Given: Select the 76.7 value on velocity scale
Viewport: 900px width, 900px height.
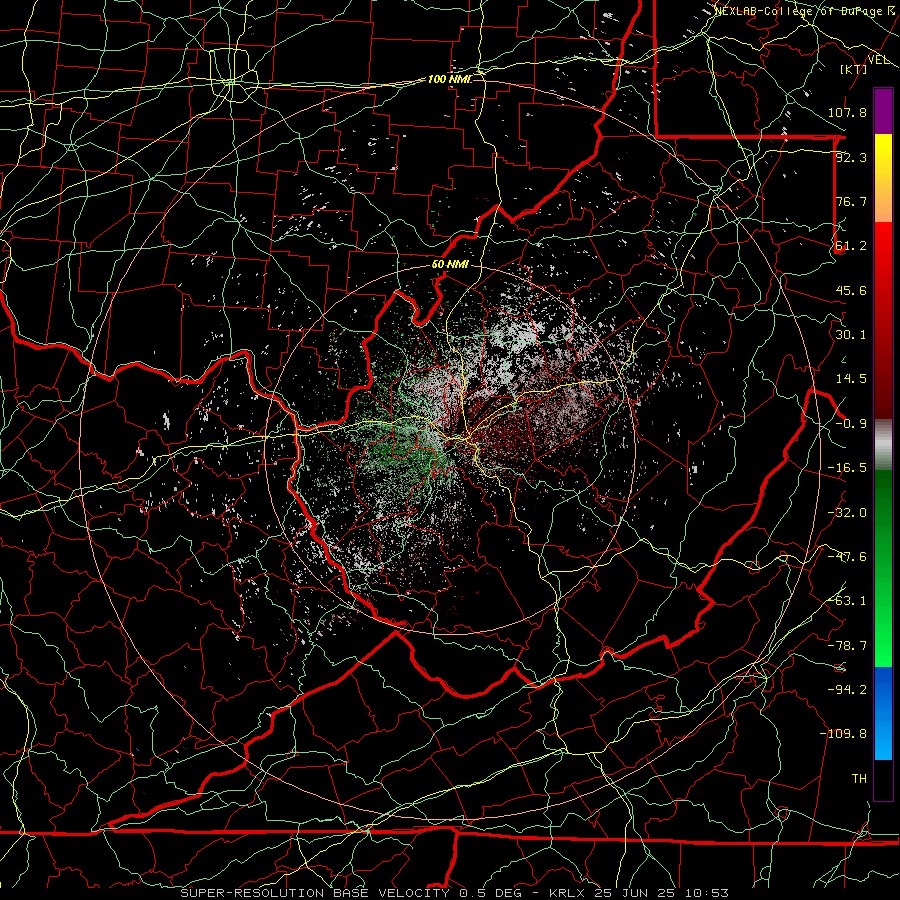Looking at the screenshot, I should 851,201.
